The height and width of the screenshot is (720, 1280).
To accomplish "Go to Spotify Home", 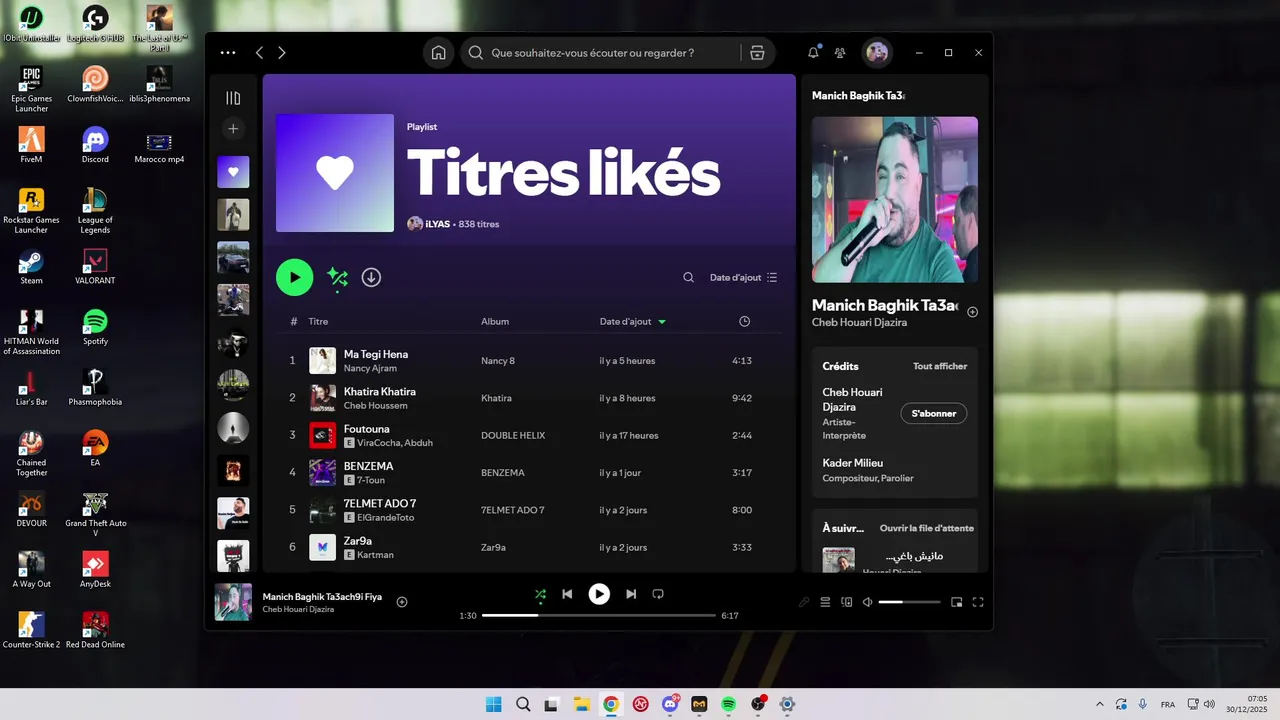I will [x=438, y=53].
